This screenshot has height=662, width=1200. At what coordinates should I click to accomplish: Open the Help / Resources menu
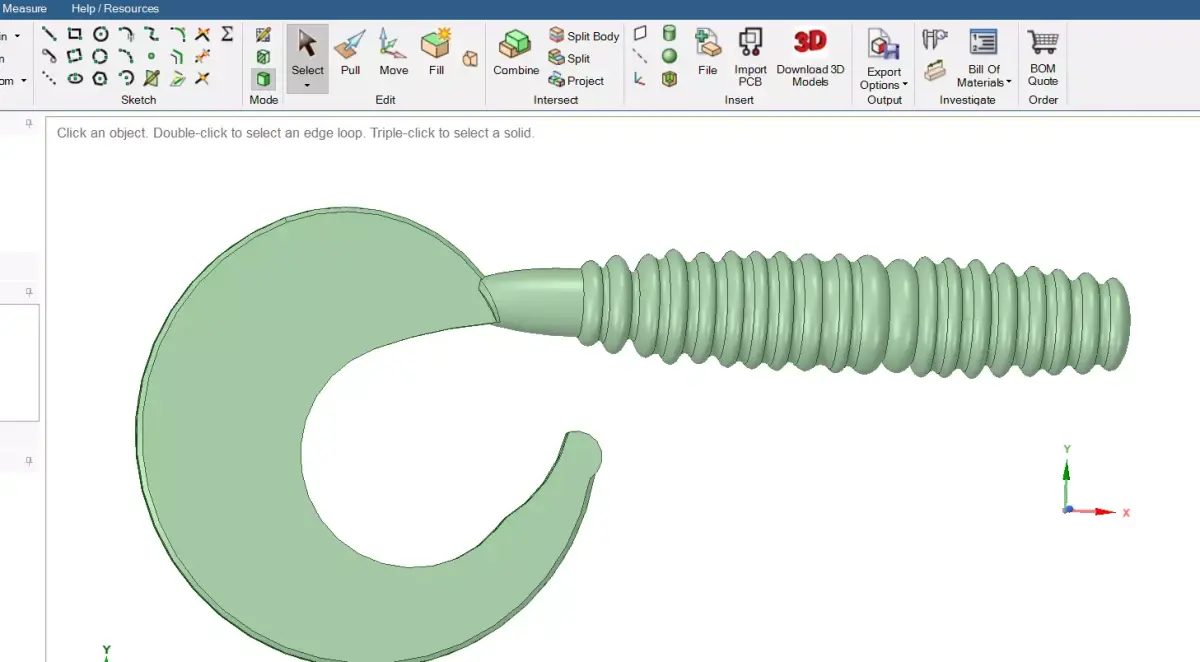[x=113, y=8]
